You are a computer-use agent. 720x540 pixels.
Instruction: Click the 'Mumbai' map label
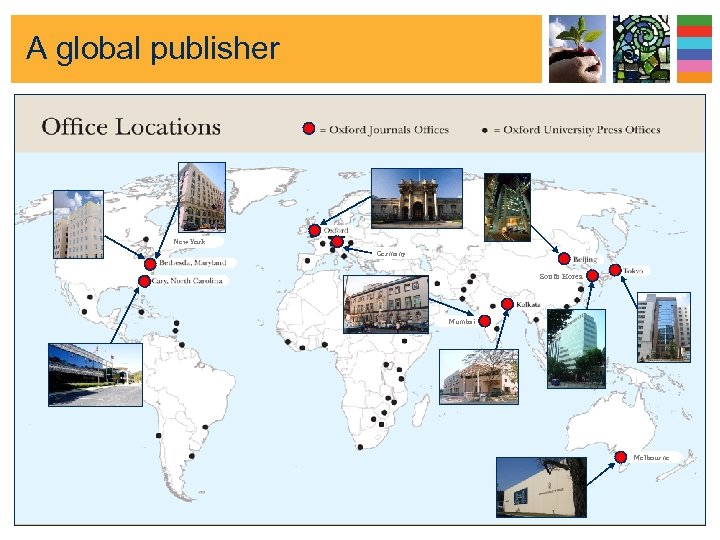point(462,322)
